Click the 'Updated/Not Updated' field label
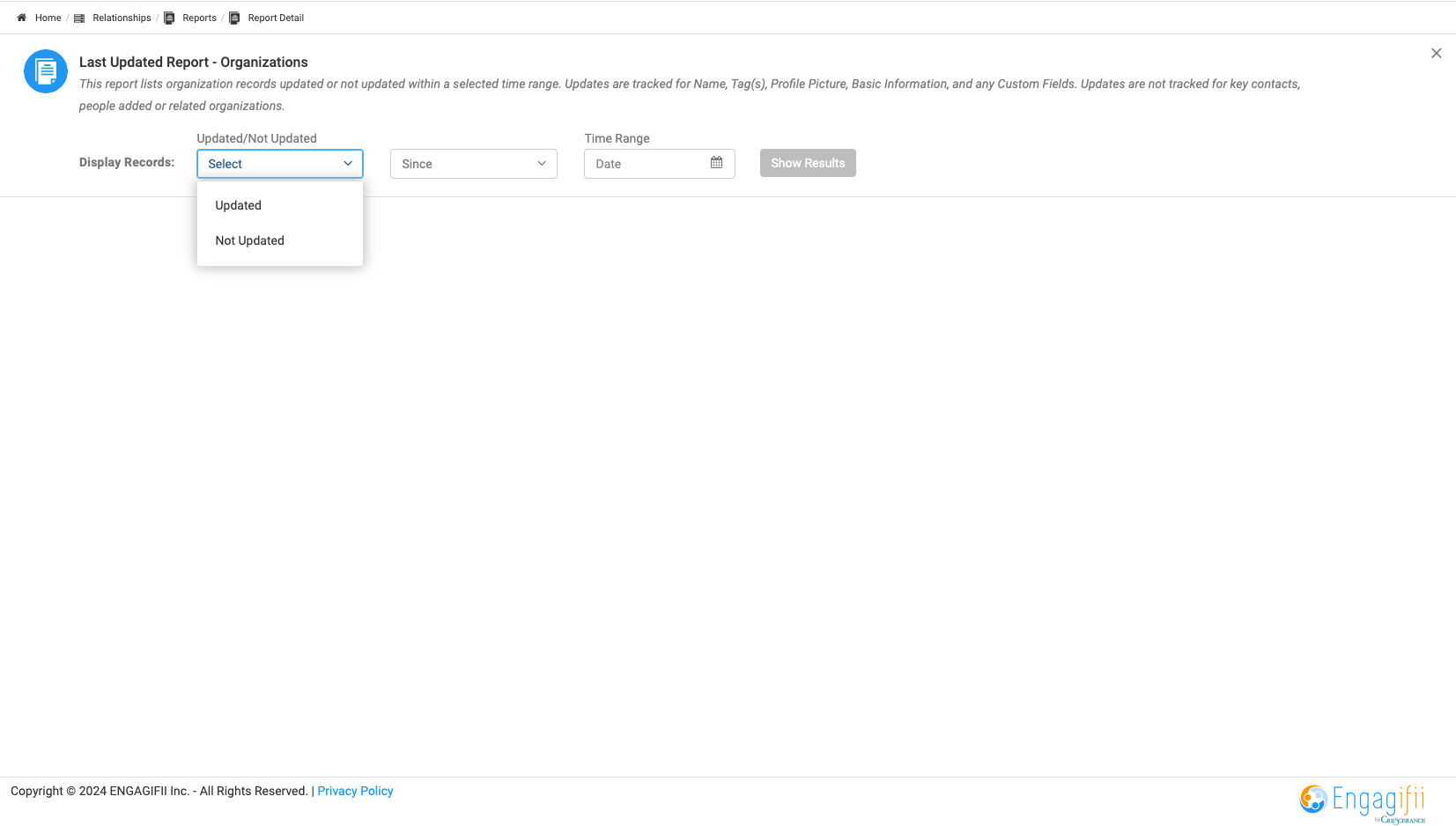Image resolution: width=1456 pixels, height=826 pixels. pyautogui.click(x=256, y=138)
